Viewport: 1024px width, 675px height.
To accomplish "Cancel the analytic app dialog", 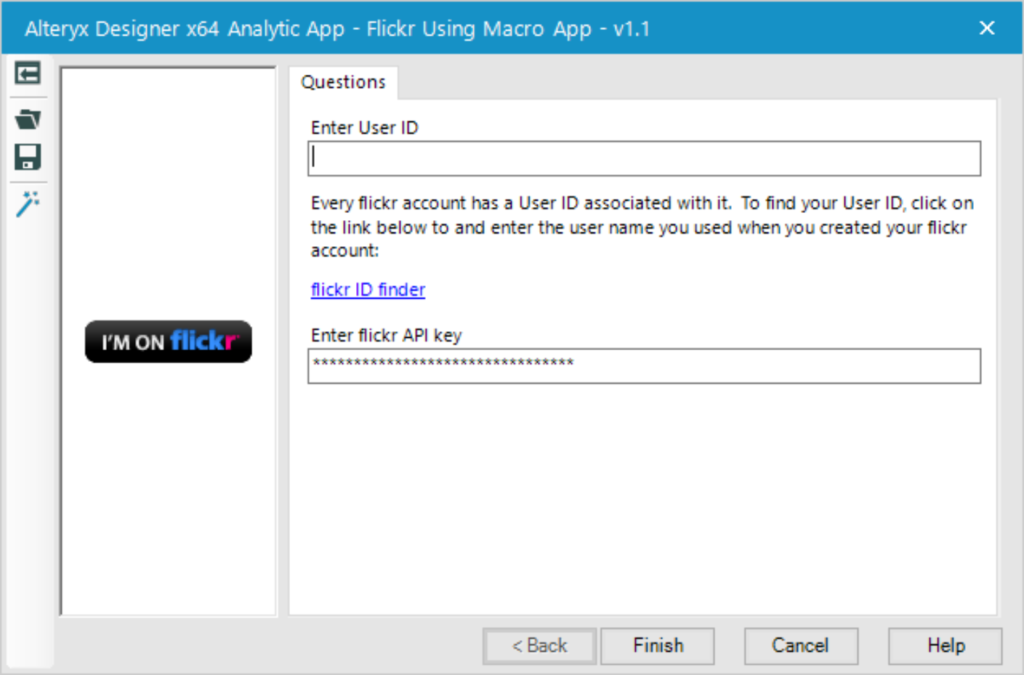I will point(801,646).
